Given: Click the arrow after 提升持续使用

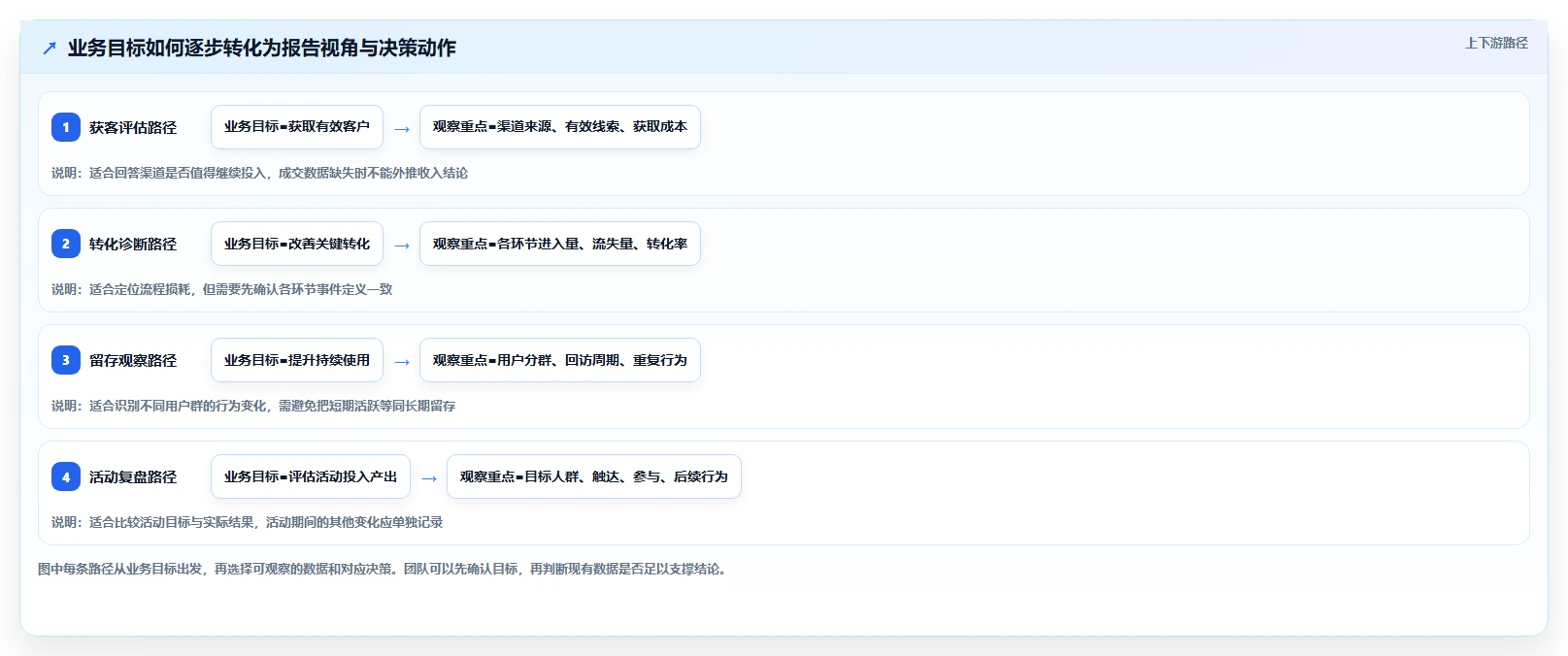Looking at the screenshot, I should coord(402,362).
